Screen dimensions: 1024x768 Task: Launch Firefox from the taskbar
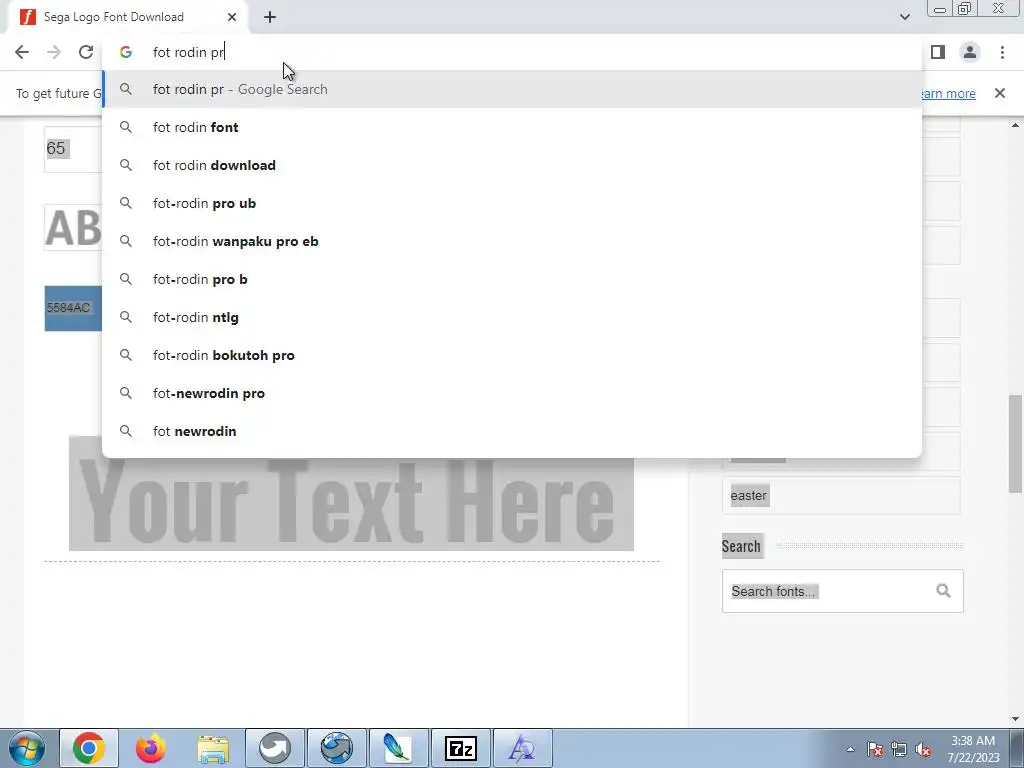point(151,748)
